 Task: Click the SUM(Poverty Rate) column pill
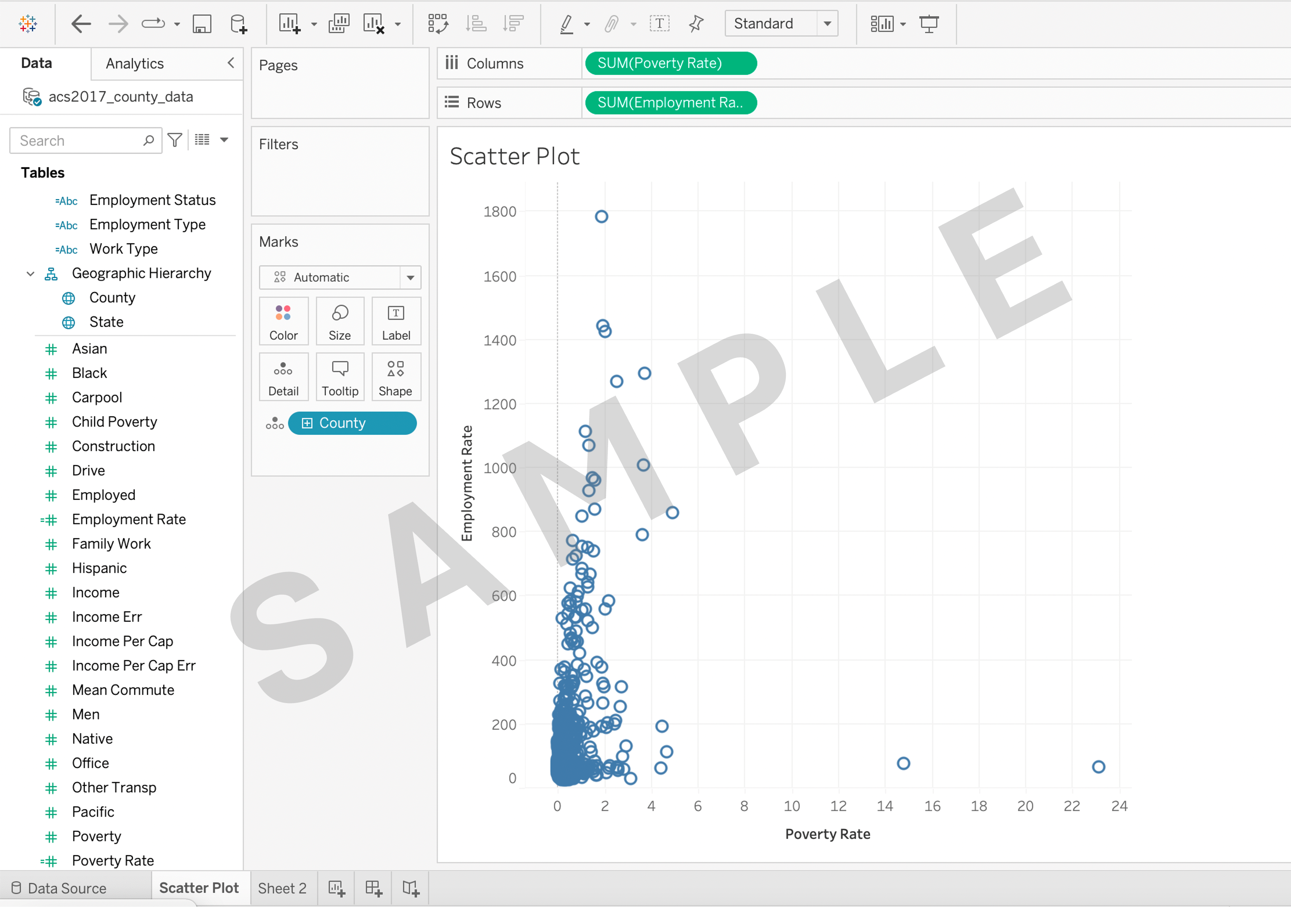pyautogui.click(x=670, y=63)
